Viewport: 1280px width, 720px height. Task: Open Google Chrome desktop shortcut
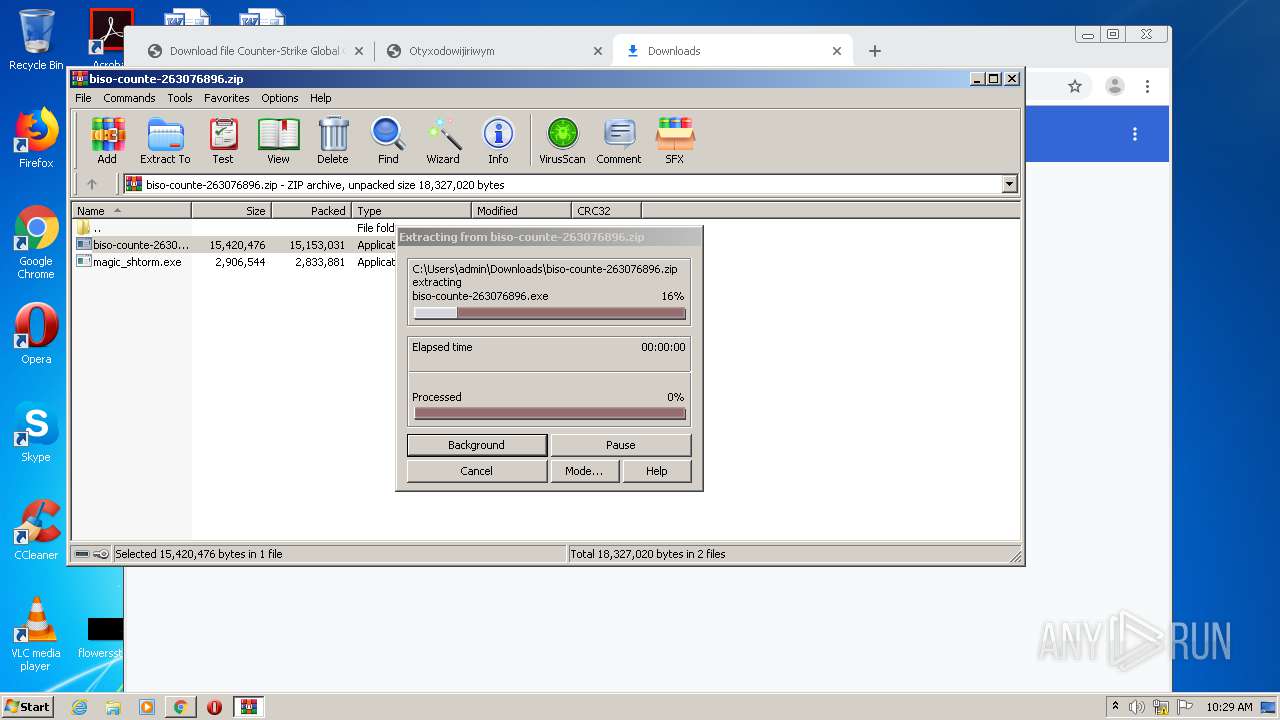(36, 243)
